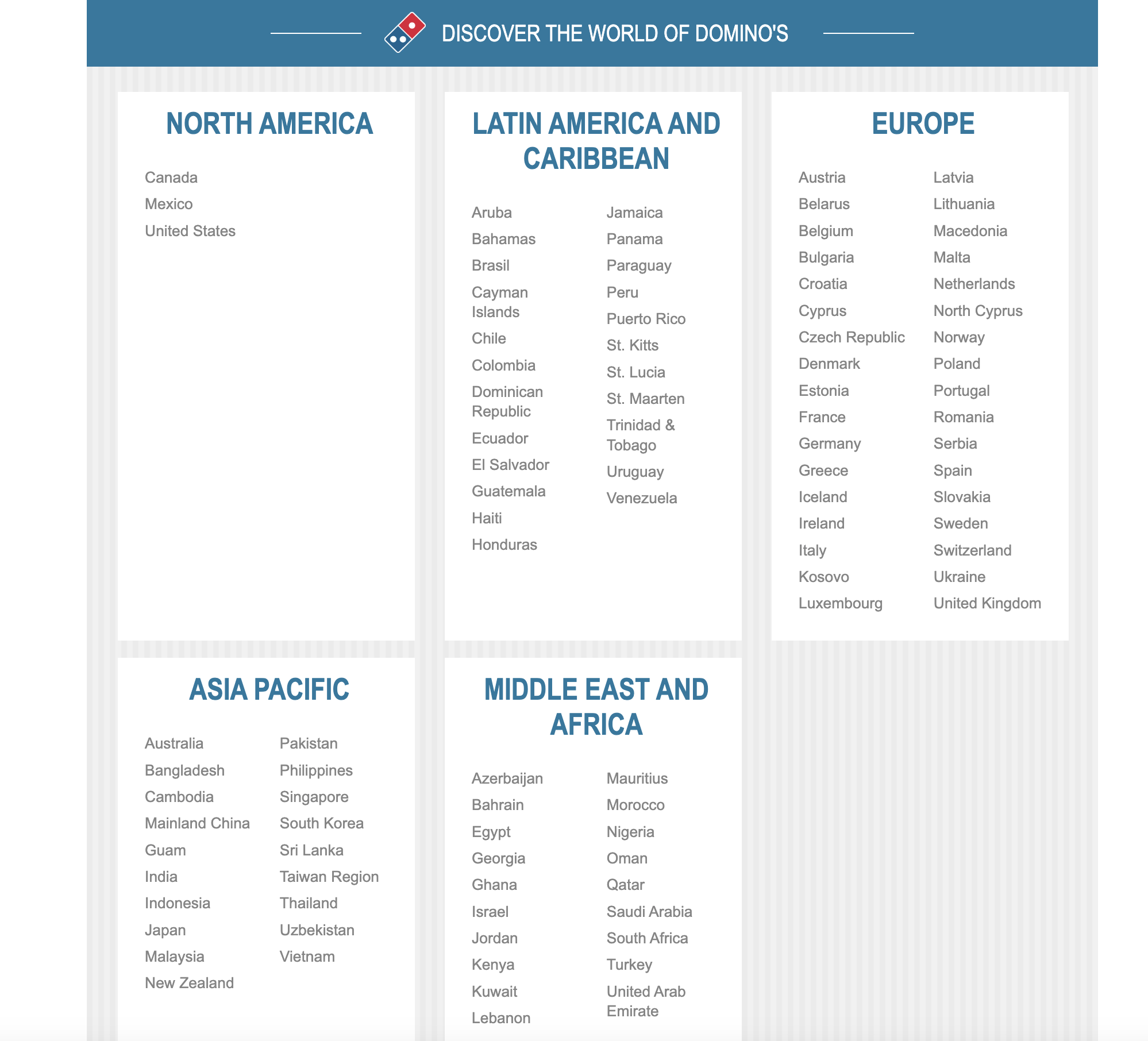Open the Cayman Islands link

(x=499, y=302)
